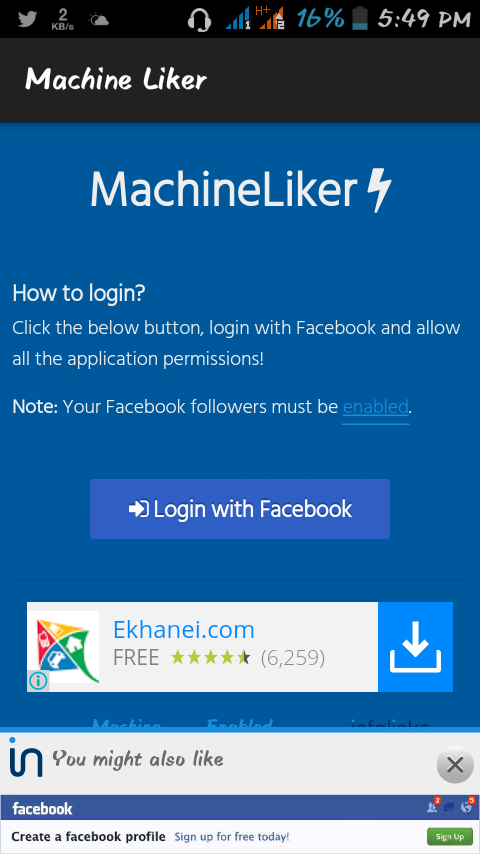480x854 pixels.
Task: Click 'Sign up for free today!' text
Action: (232, 837)
